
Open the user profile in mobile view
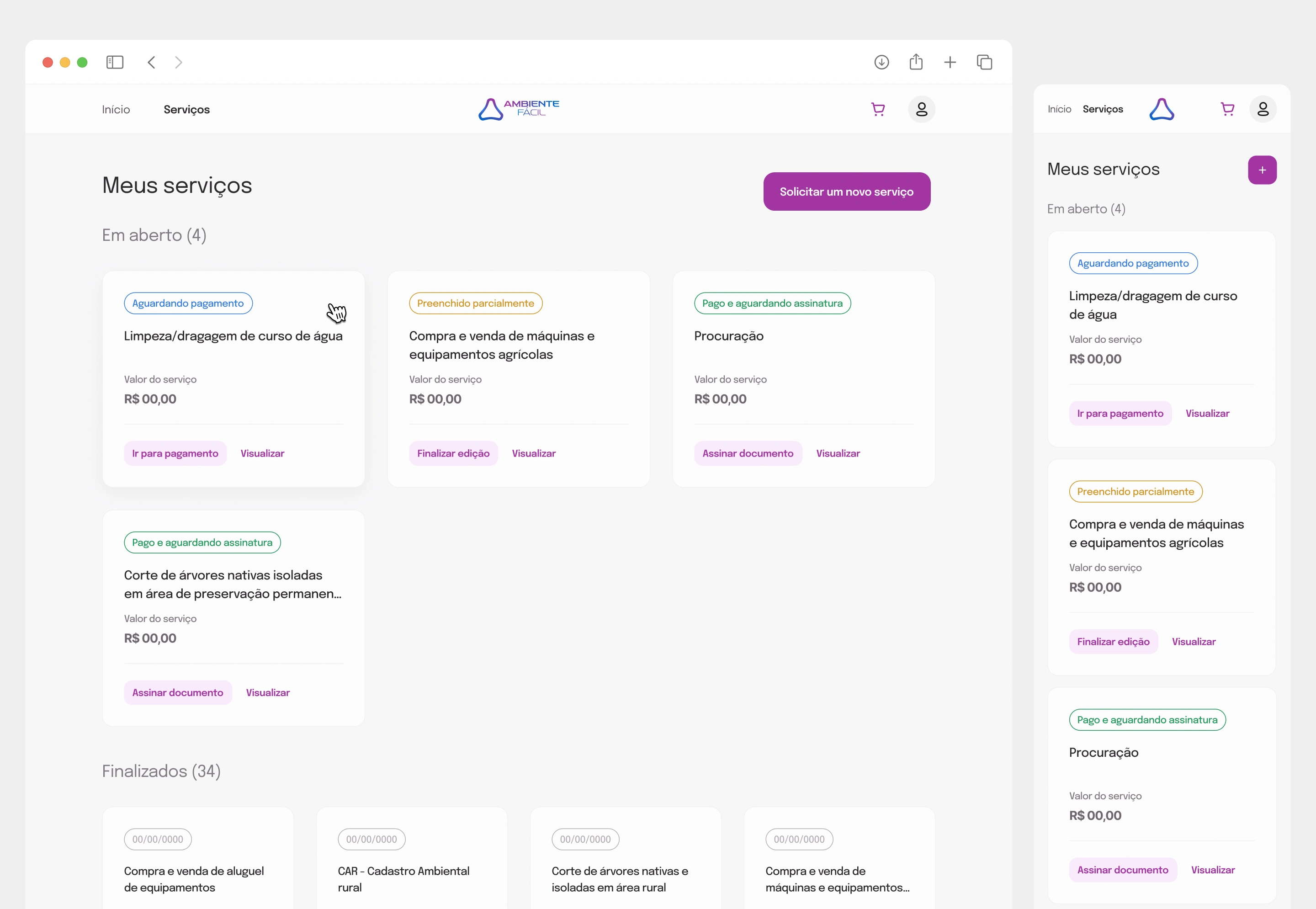(x=1263, y=109)
